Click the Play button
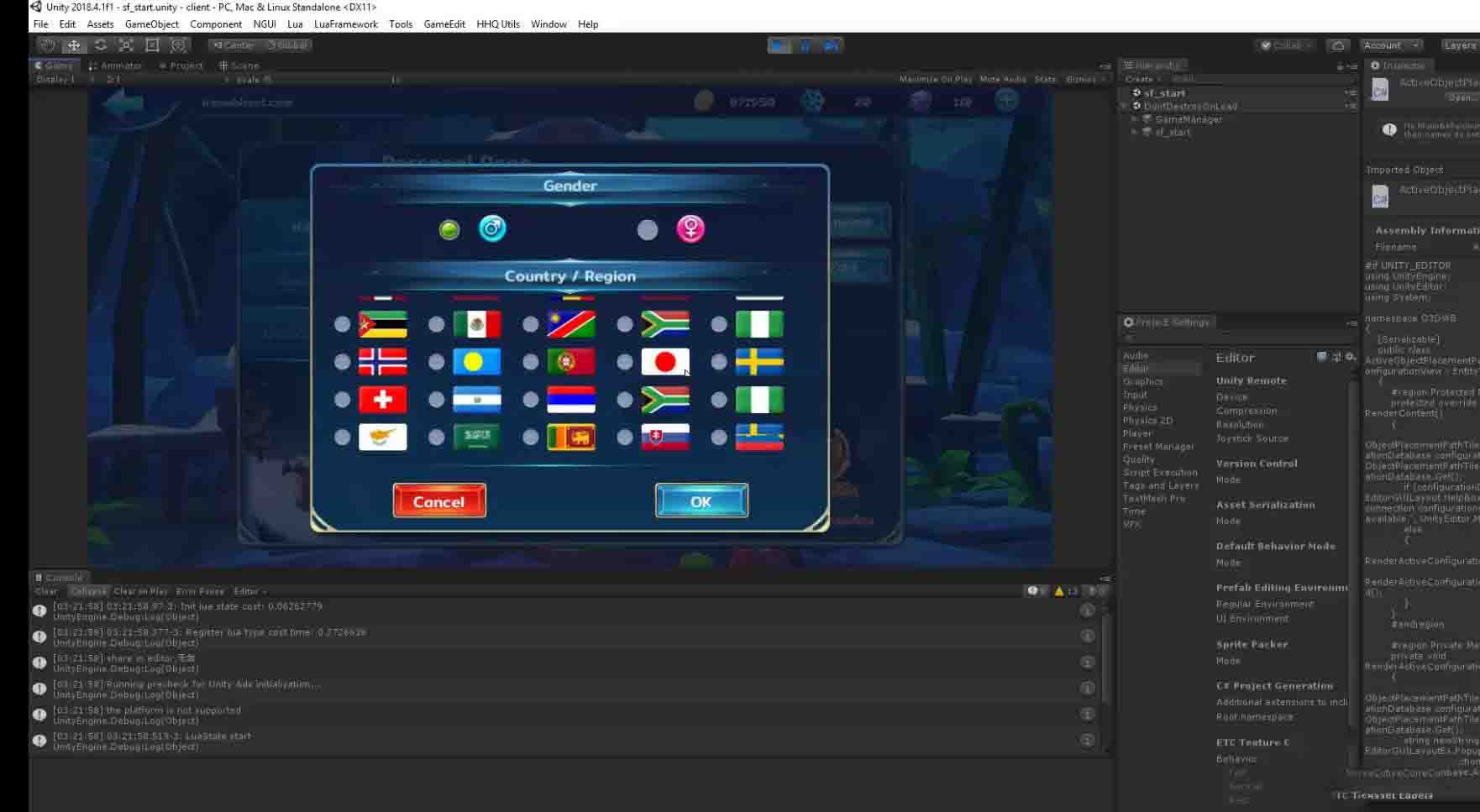Viewport: 1480px width, 812px height. point(779,45)
